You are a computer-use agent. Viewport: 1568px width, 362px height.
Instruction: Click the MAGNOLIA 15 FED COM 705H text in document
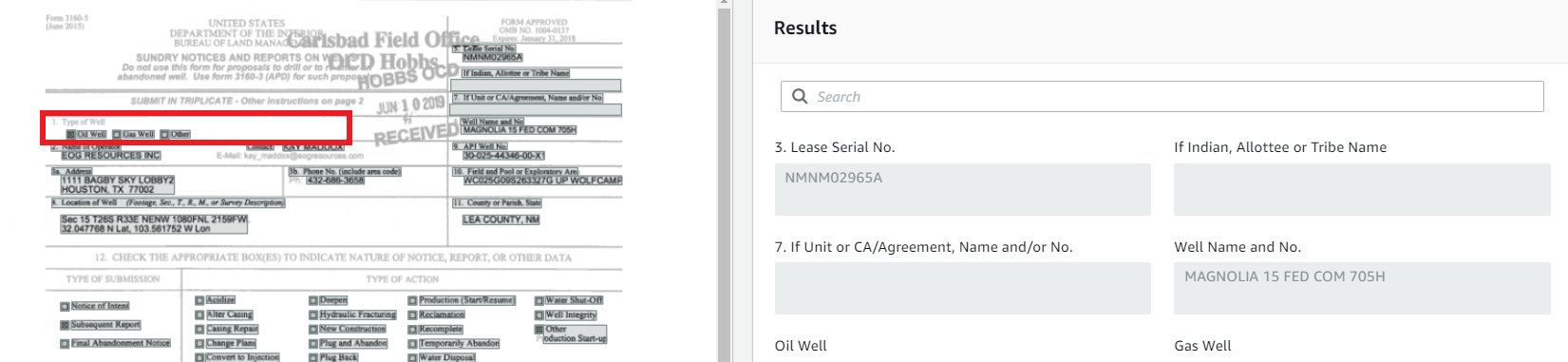(520, 129)
